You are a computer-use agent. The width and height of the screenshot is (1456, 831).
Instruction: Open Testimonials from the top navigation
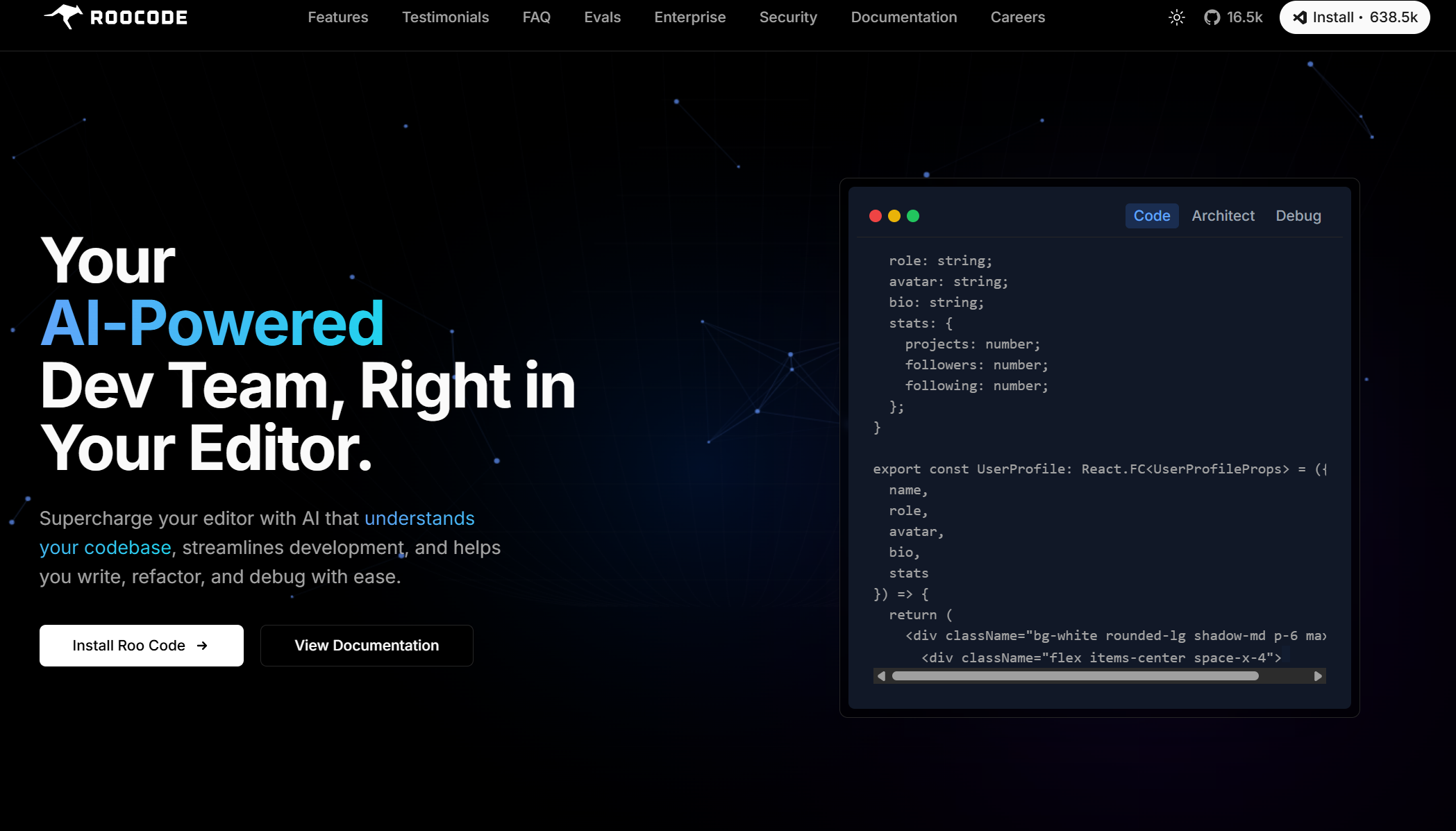click(x=445, y=17)
